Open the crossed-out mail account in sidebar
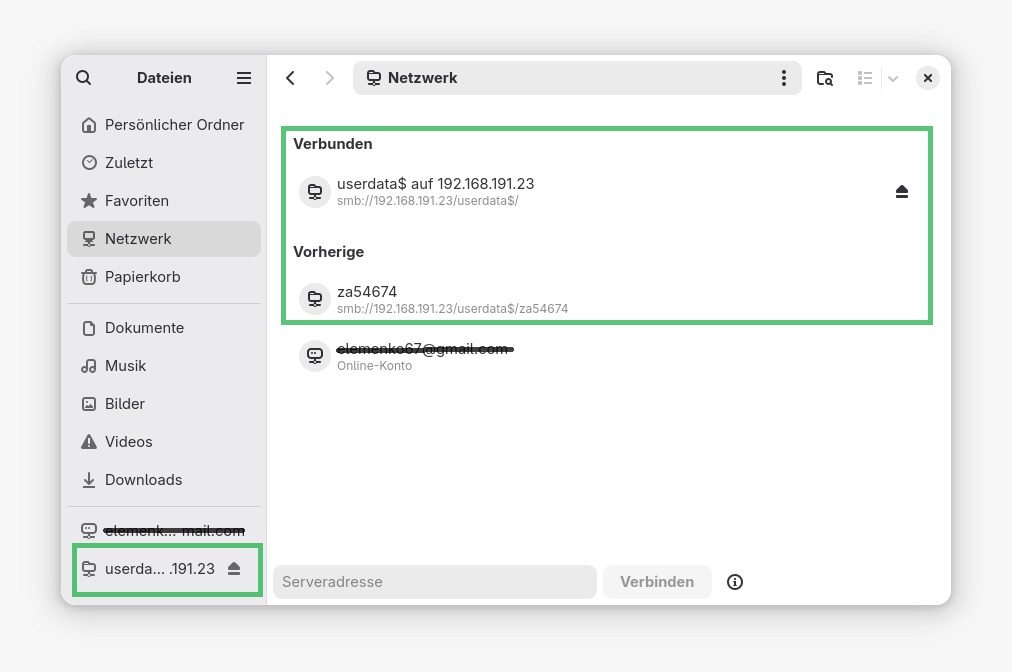The width and height of the screenshot is (1012, 672). 164,531
